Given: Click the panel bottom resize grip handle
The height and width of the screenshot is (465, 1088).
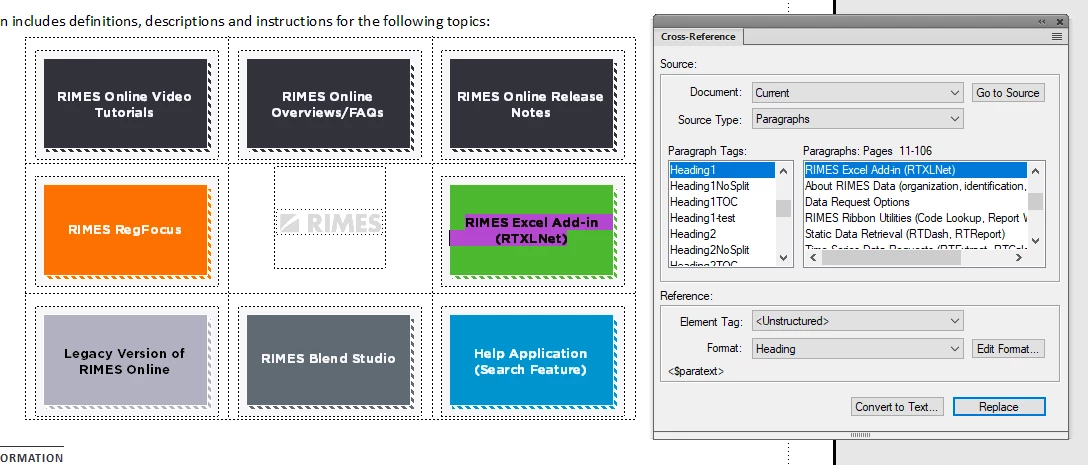Looking at the screenshot, I should pyautogui.click(x=860, y=434).
